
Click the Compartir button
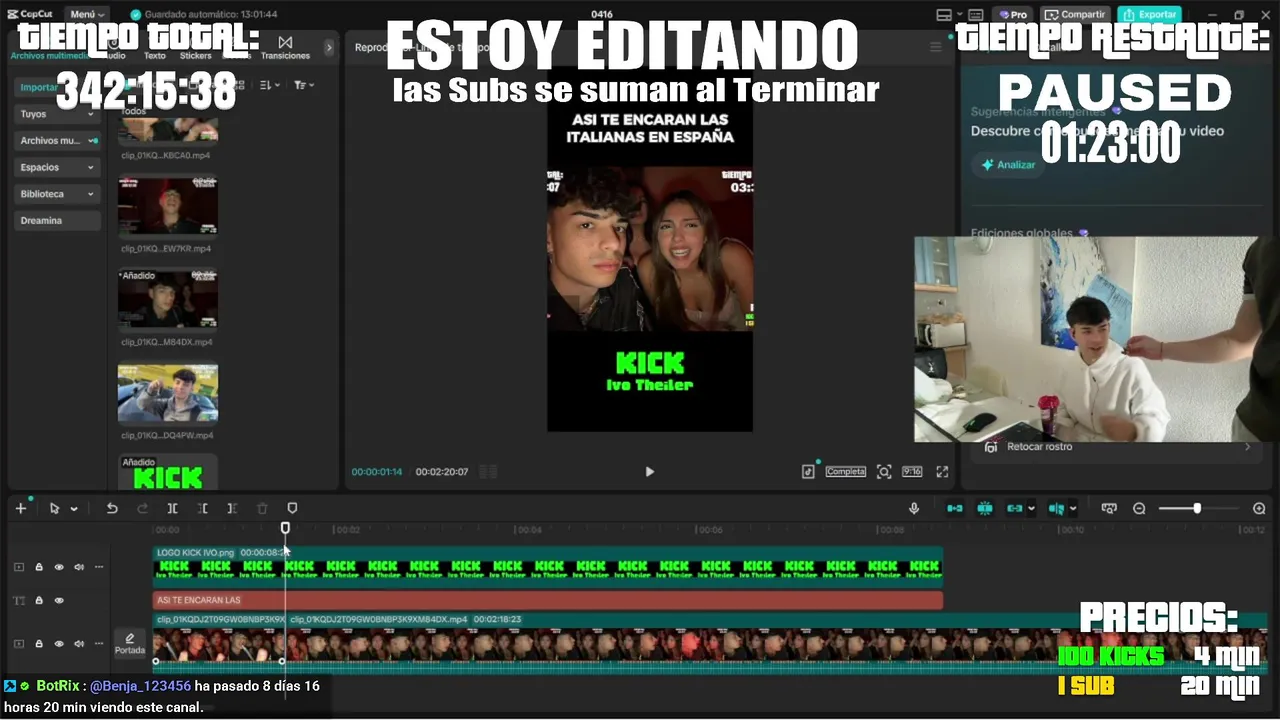tap(1075, 15)
